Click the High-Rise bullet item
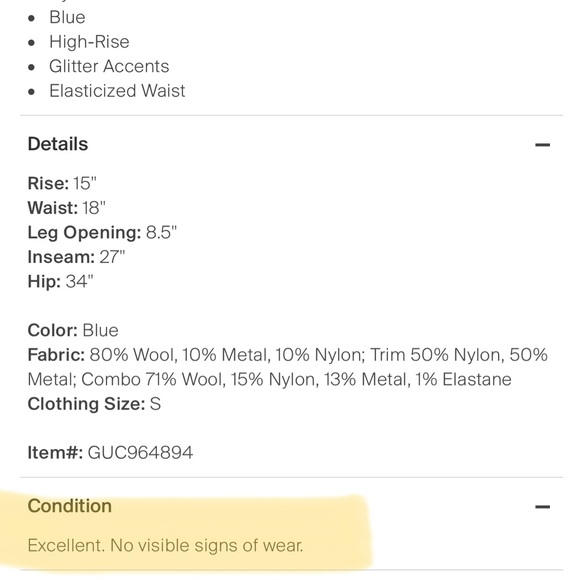 point(89,42)
